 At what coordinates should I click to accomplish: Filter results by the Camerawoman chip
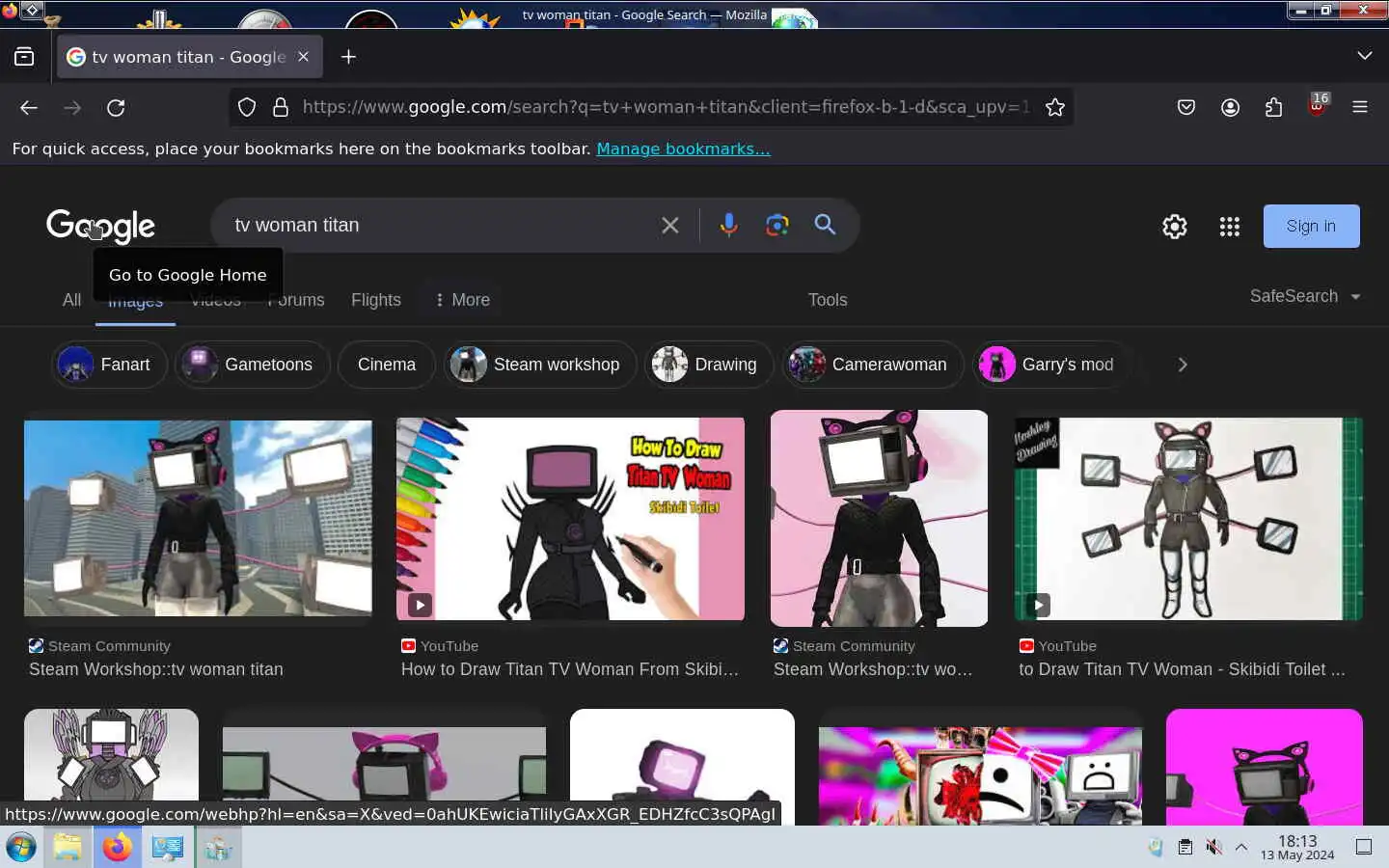click(873, 365)
